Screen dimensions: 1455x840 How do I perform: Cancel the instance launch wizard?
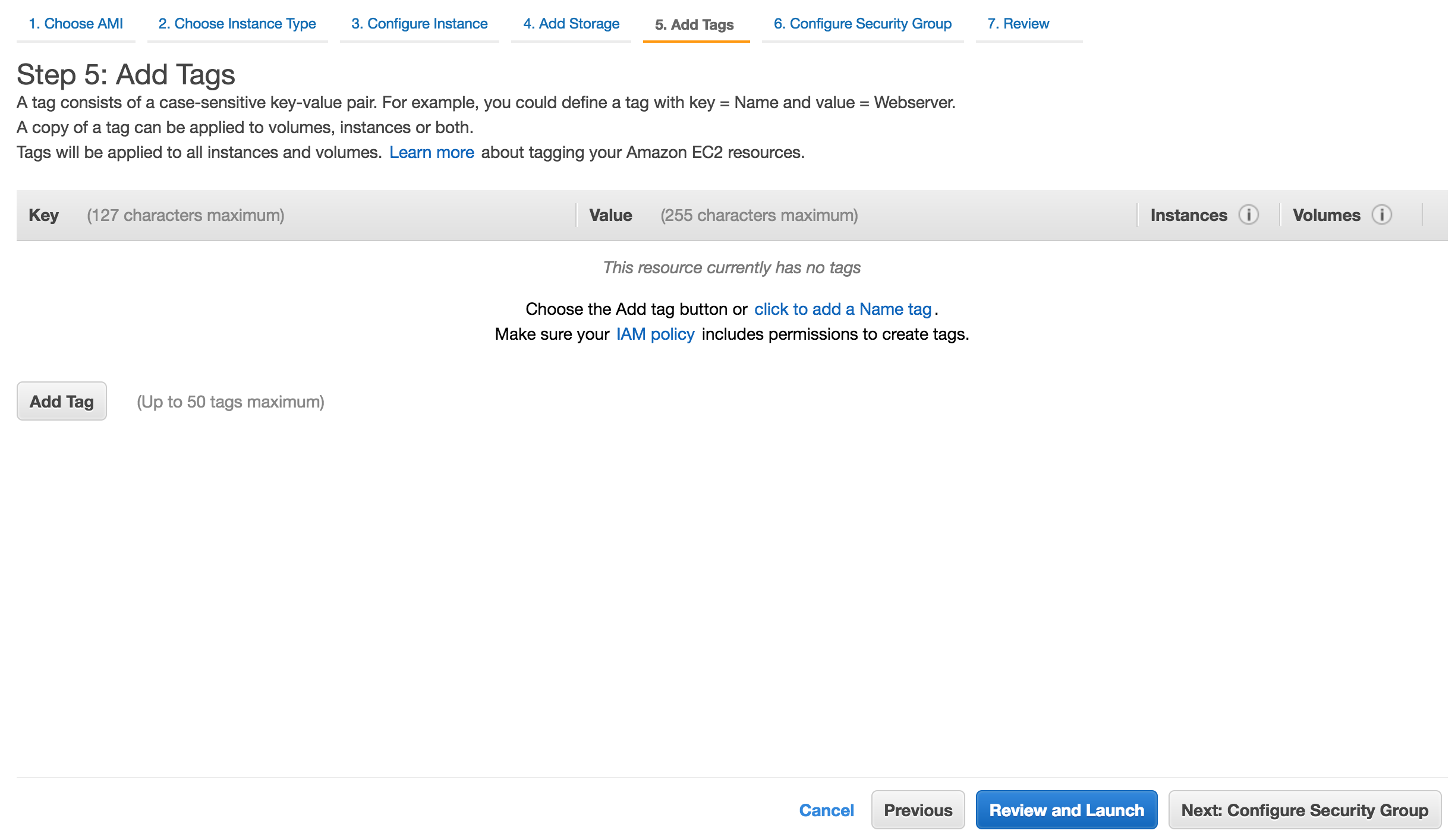tap(826, 810)
